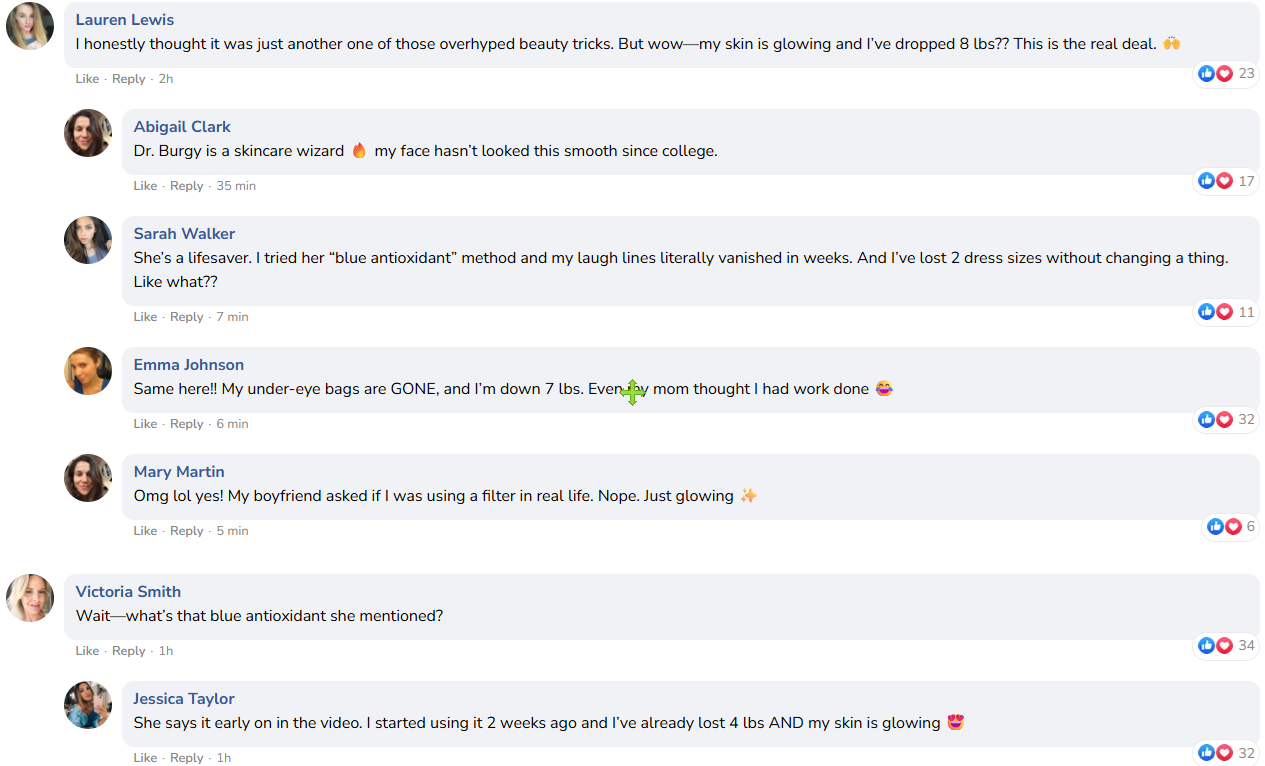Image resolution: width=1265 pixels, height=766 pixels.
Task: Click the thumbs-up reaction on Jessica Taylor's comment
Action: click(x=1206, y=753)
